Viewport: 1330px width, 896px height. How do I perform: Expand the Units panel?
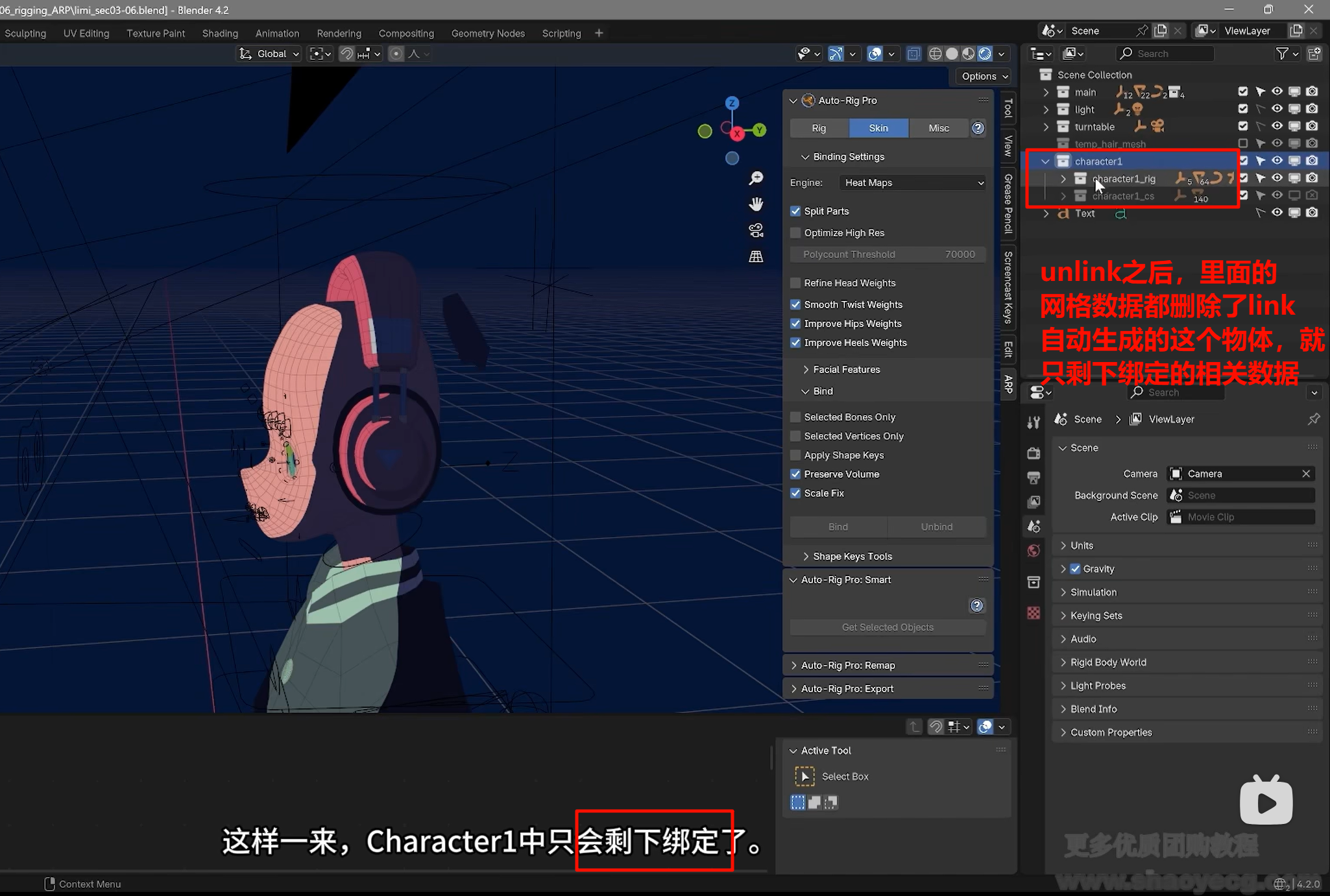tap(1186, 546)
